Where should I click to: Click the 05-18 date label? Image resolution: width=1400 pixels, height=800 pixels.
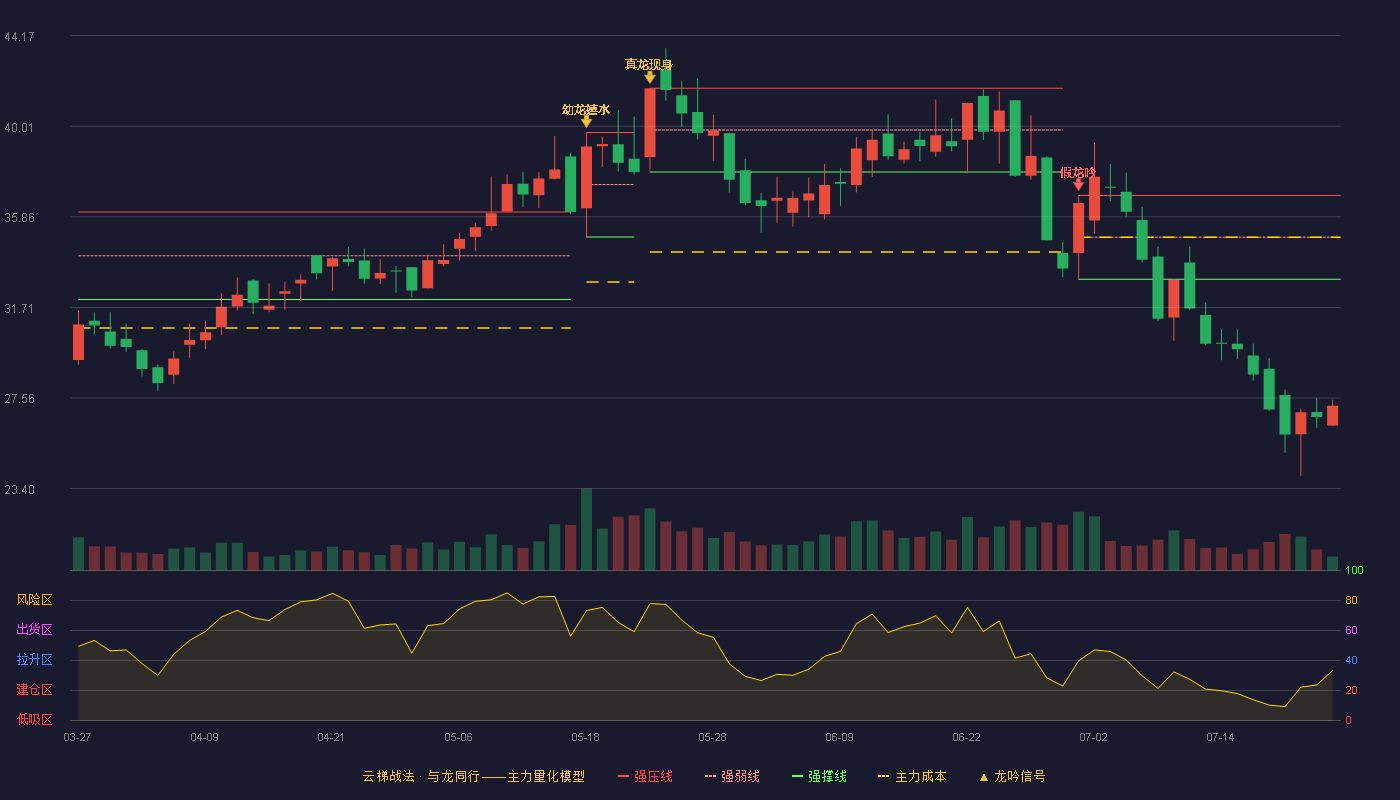point(585,737)
